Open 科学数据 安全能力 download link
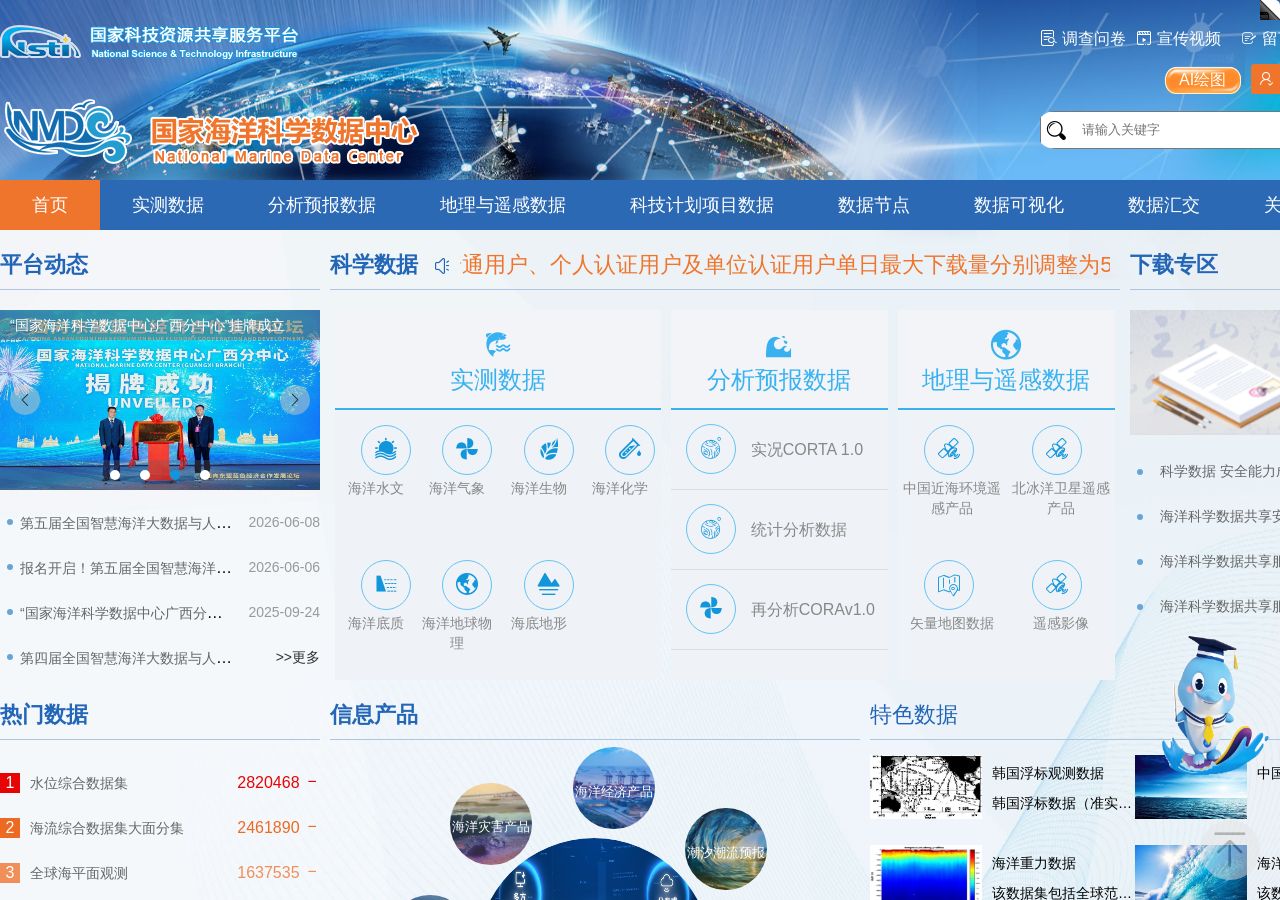 click(1220, 471)
